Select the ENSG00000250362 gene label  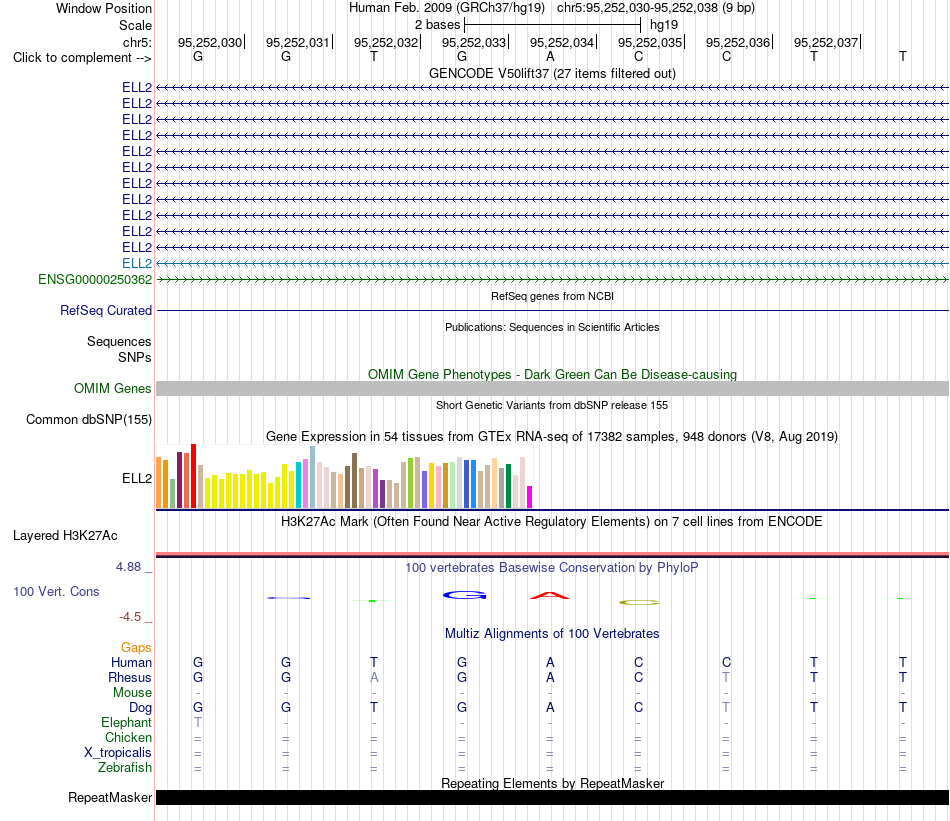tap(95, 279)
